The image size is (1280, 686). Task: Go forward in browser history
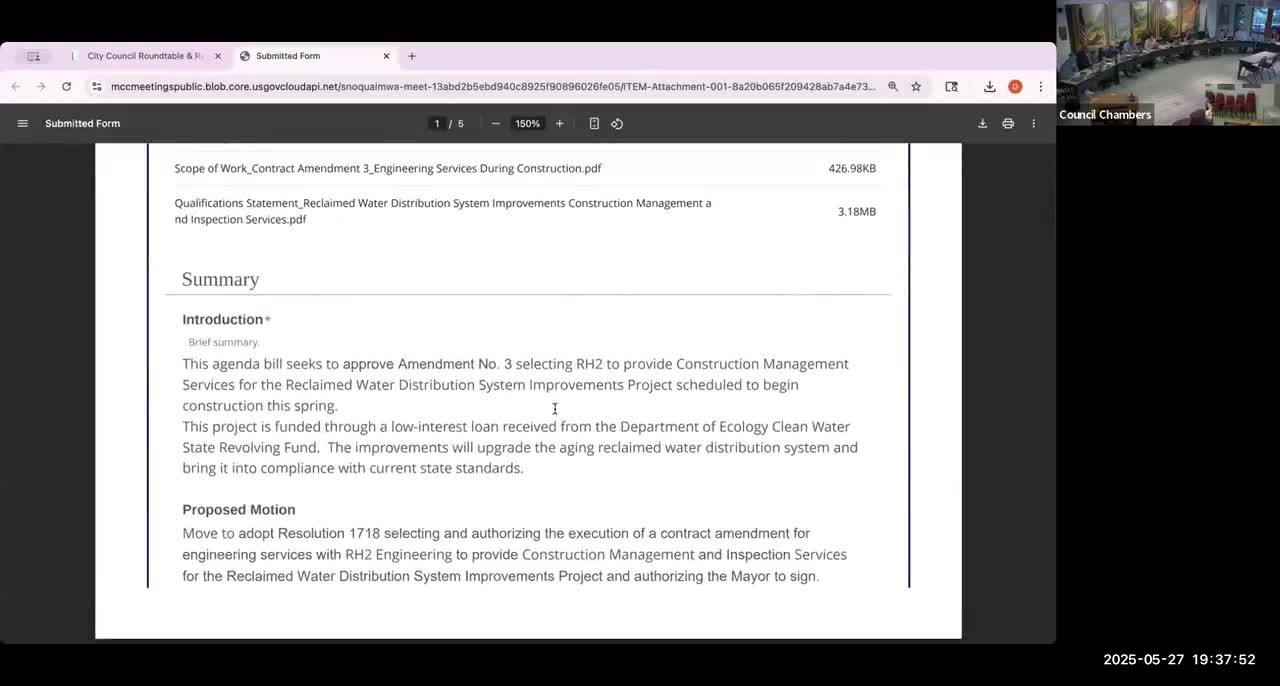pos(41,87)
